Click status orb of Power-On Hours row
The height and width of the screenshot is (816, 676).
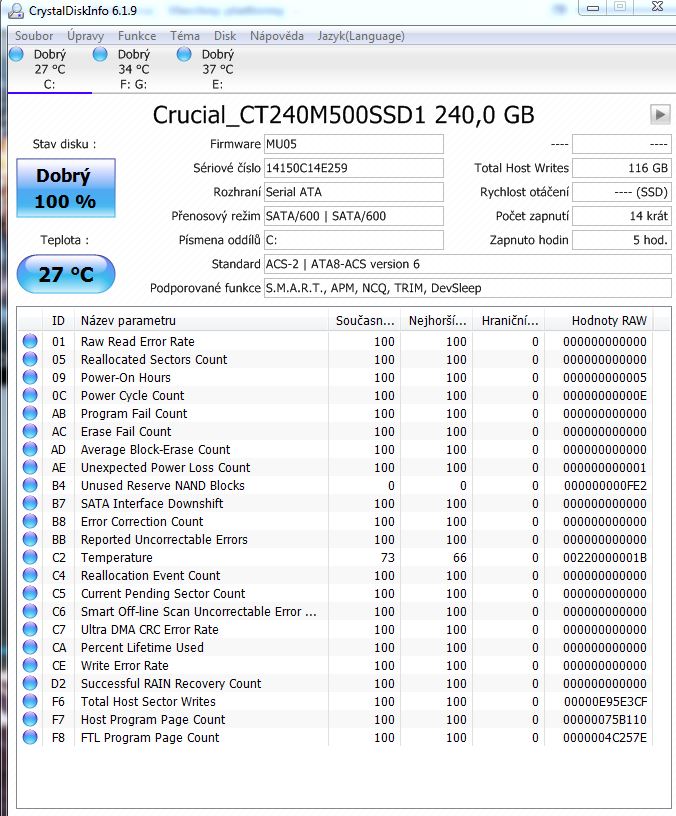tap(30, 377)
